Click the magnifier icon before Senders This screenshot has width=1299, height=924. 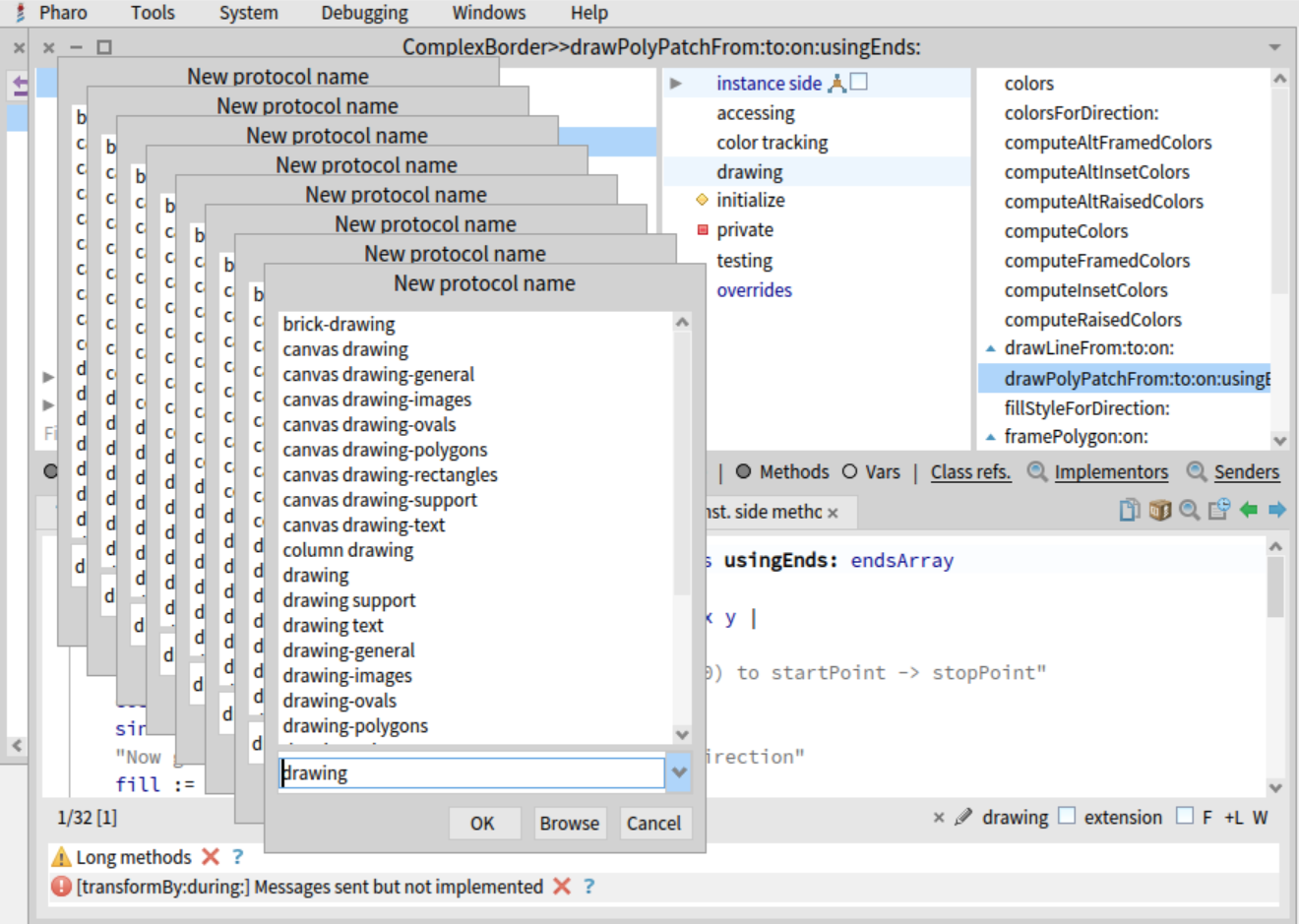[x=1197, y=471]
